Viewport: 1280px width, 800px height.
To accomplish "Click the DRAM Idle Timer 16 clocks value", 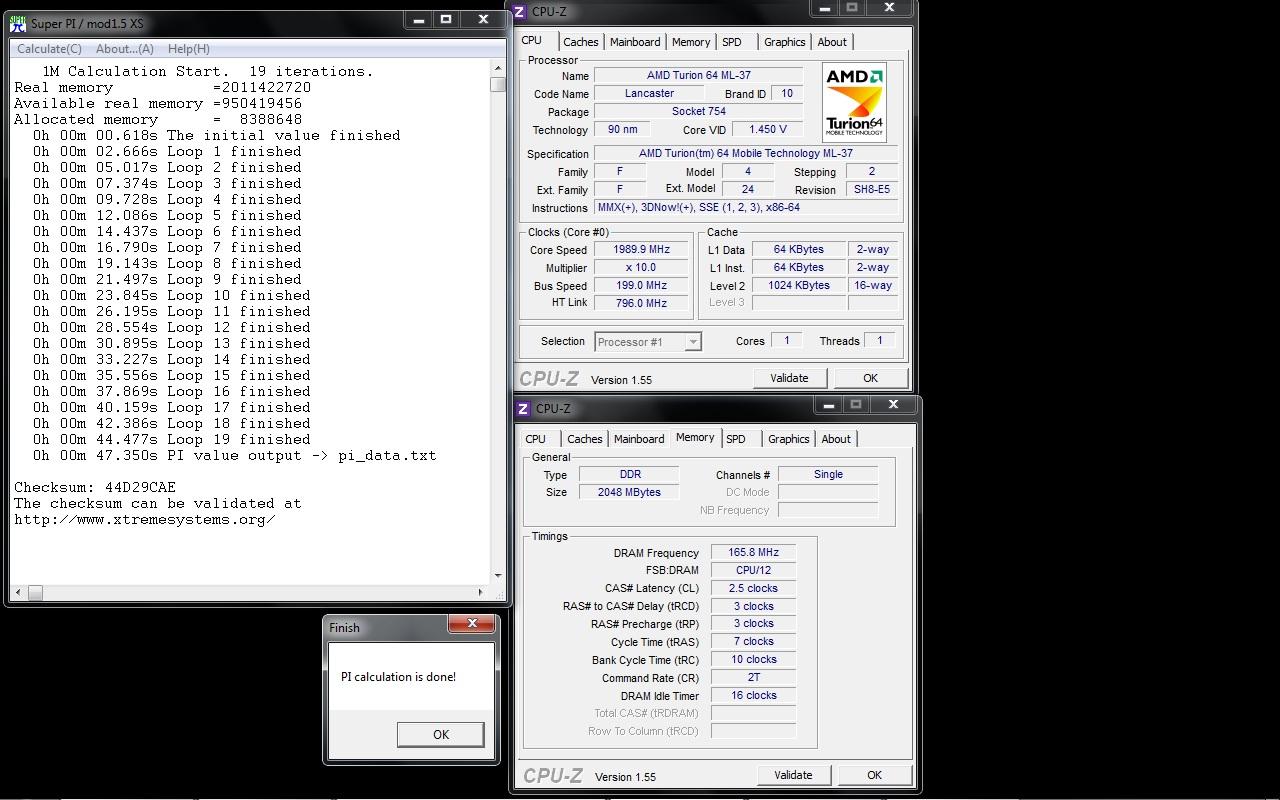I will (x=753, y=695).
